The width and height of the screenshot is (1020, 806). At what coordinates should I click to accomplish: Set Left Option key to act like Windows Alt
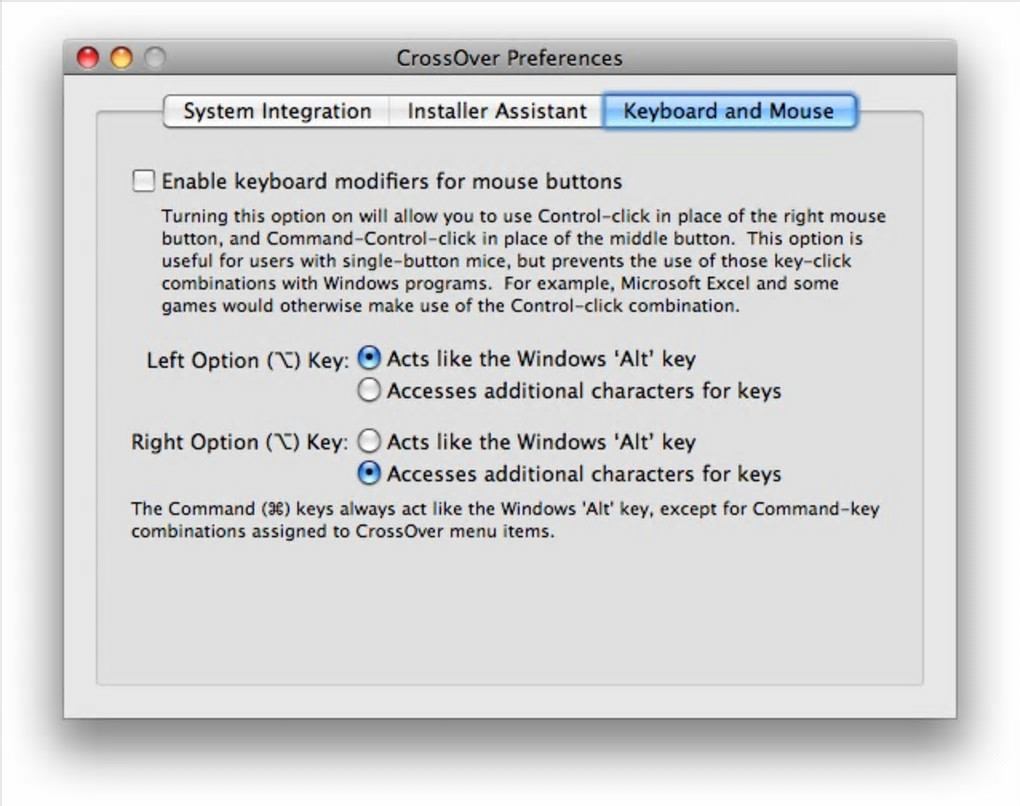pyautogui.click(x=369, y=359)
